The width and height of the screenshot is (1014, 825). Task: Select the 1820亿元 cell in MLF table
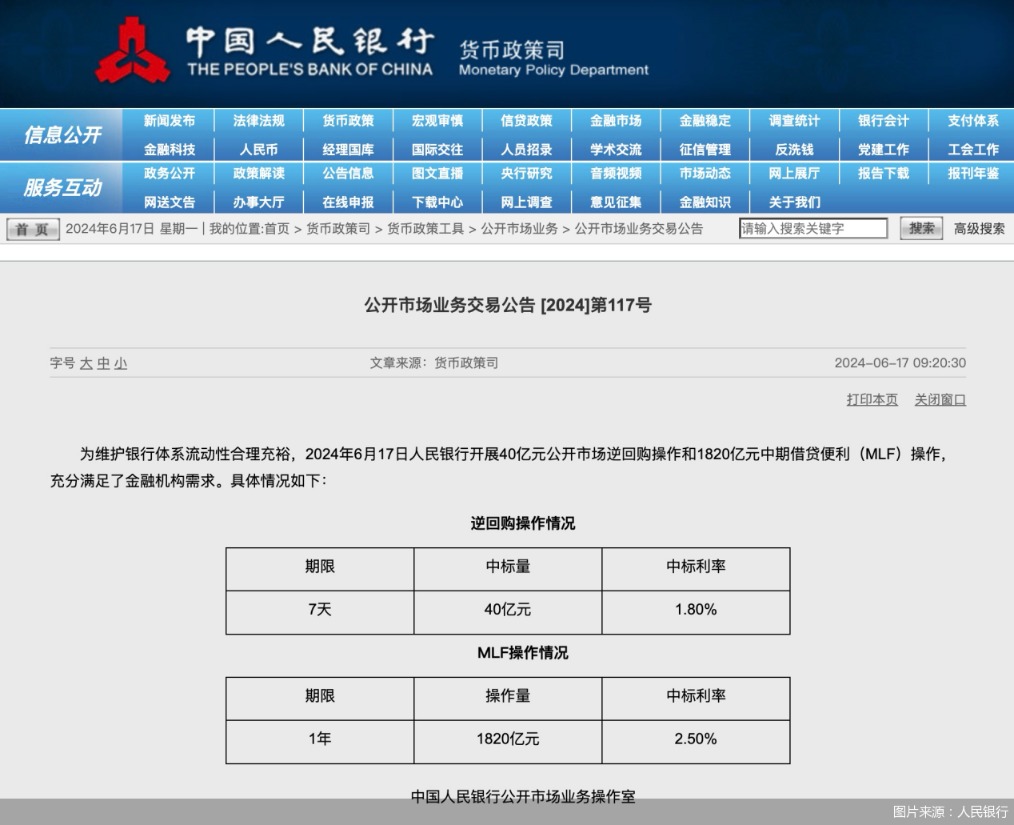[x=508, y=741]
